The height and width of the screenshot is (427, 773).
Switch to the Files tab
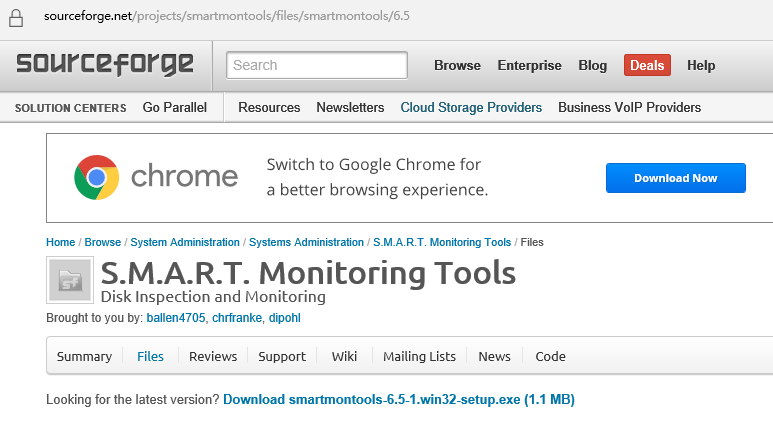click(150, 356)
